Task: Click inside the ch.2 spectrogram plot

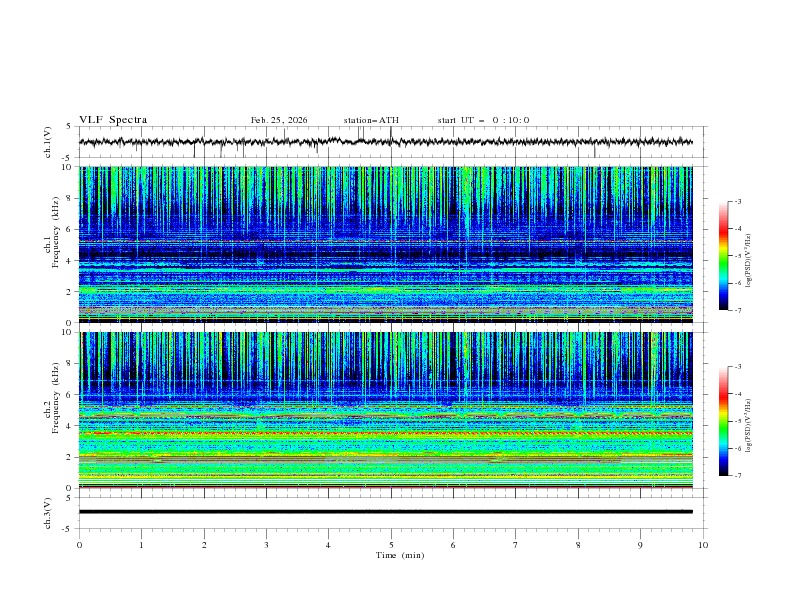Action: pos(391,410)
